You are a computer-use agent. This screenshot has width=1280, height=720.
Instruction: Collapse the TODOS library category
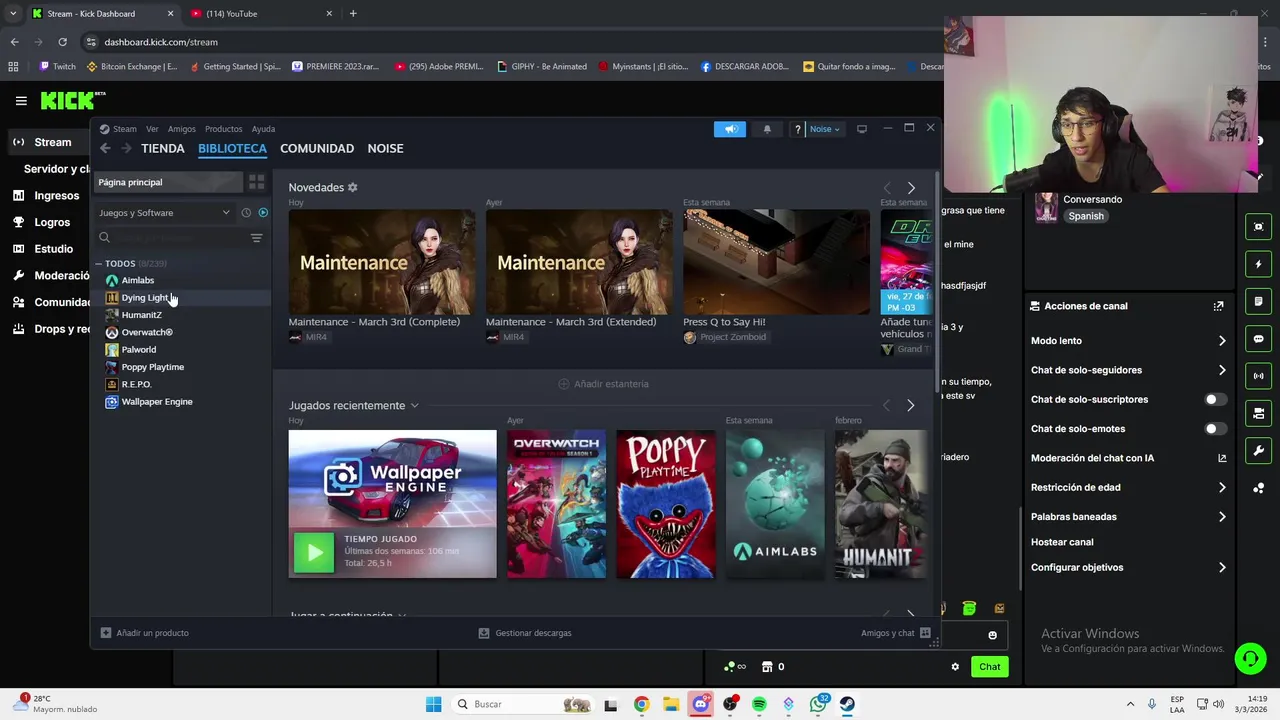[x=99, y=264]
